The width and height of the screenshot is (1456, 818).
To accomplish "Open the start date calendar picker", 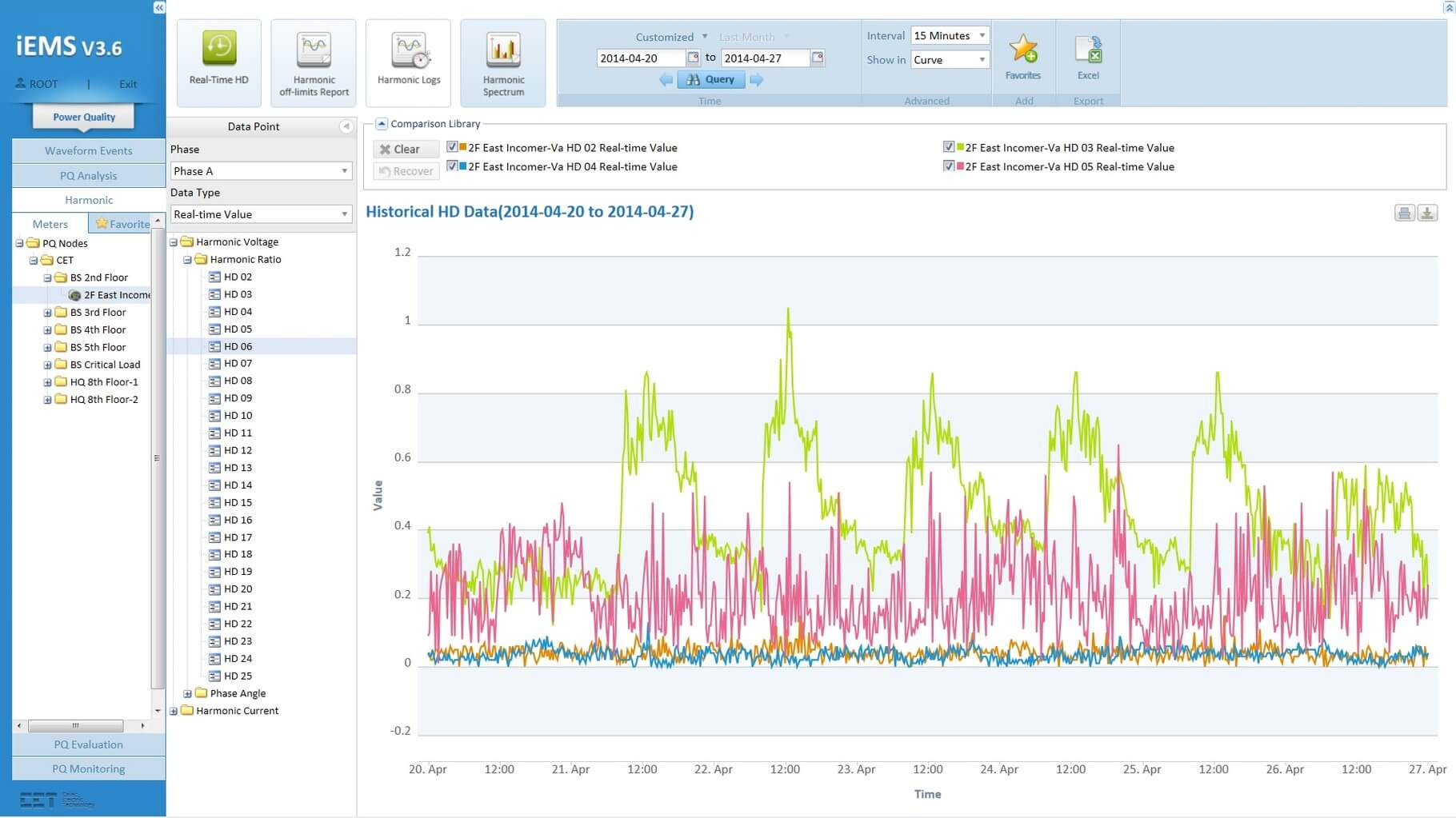I will coord(693,58).
